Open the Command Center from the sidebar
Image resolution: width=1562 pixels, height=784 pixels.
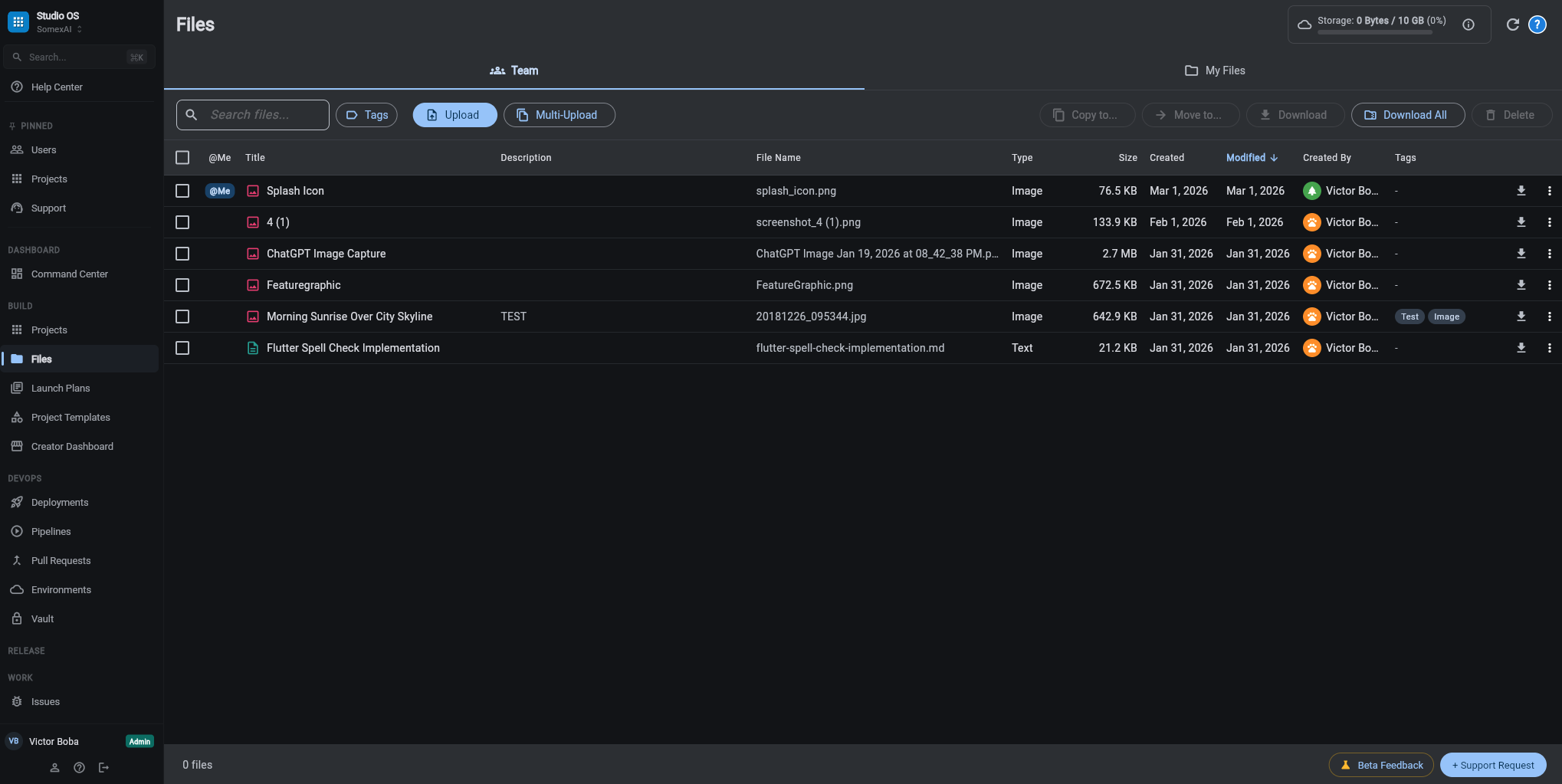click(x=69, y=274)
